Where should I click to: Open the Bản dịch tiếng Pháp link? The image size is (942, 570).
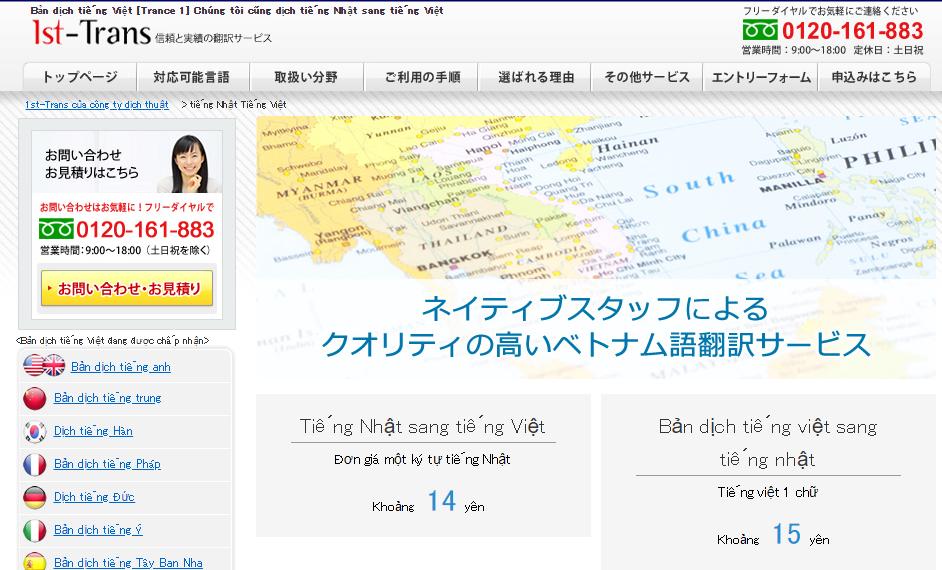coord(108,464)
